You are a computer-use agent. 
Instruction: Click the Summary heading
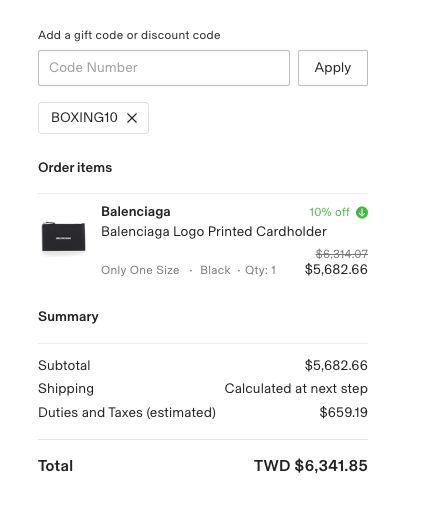click(68, 316)
